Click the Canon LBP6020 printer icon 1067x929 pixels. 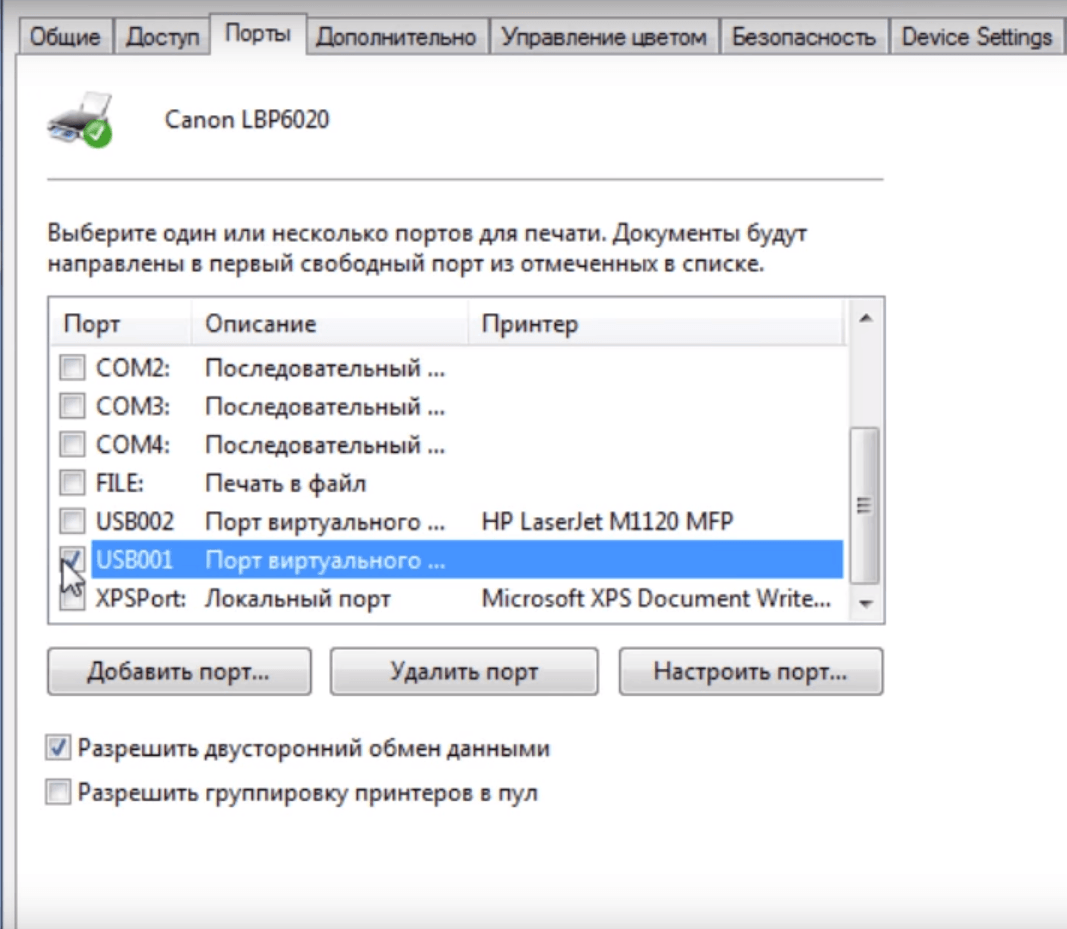point(80,121)
